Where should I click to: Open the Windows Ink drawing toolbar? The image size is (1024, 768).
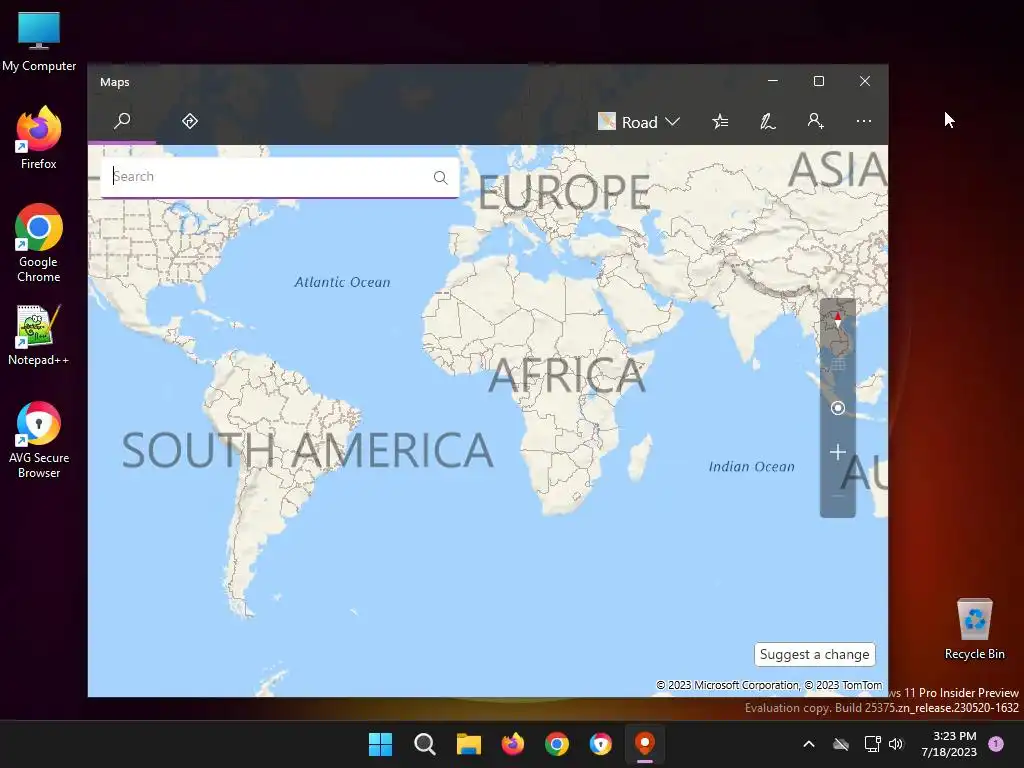point(768,121)
